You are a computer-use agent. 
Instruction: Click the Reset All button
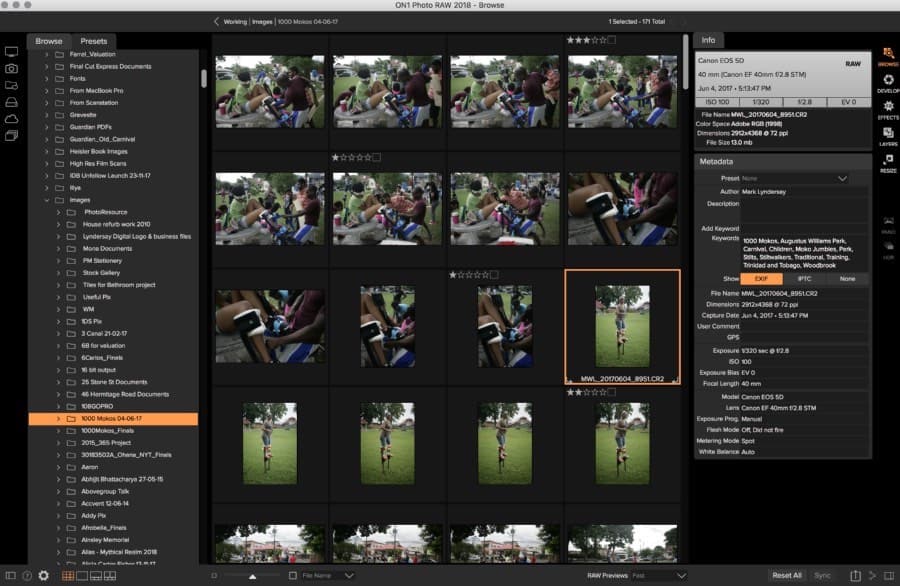[786, 575]
